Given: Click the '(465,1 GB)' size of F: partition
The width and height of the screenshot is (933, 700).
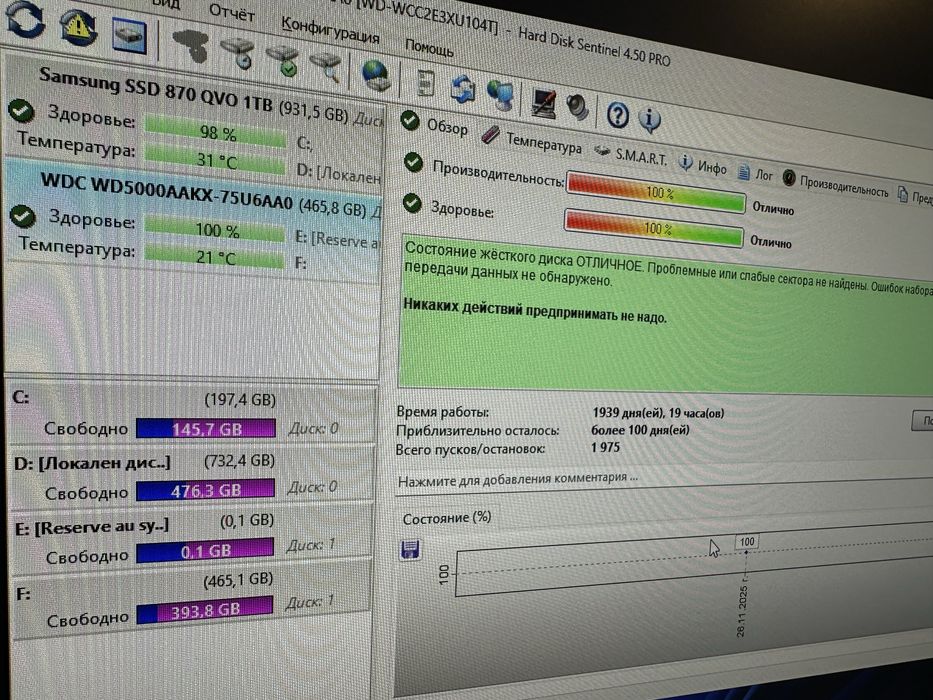Looking at the screenshot, I should 238,580.
